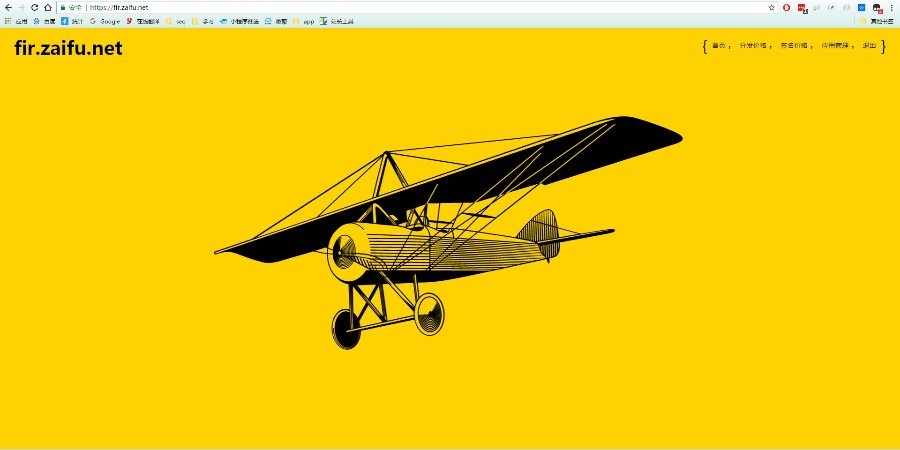Expand the other bookmarks folder at far right
Viewport: 900px width, 450px height.
876,21
